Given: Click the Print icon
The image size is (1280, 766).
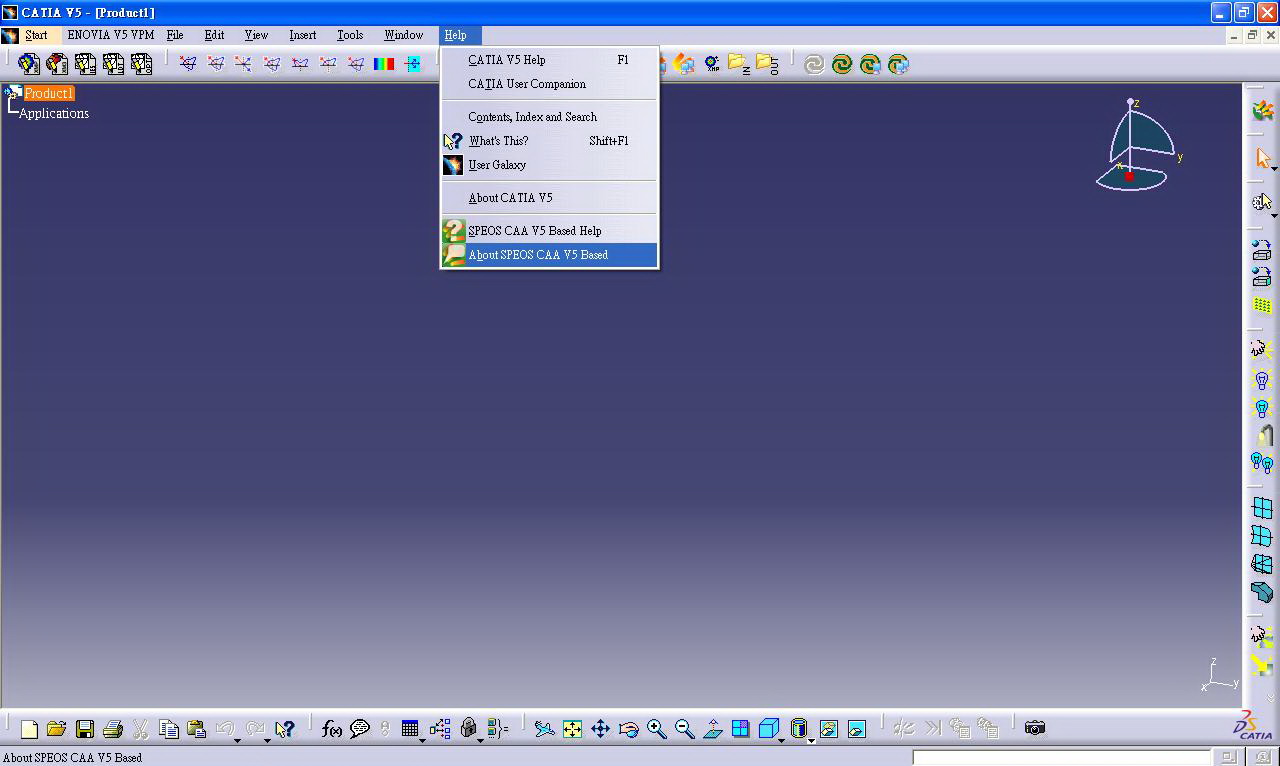Looking at the screenshot, I should point(112,729).
